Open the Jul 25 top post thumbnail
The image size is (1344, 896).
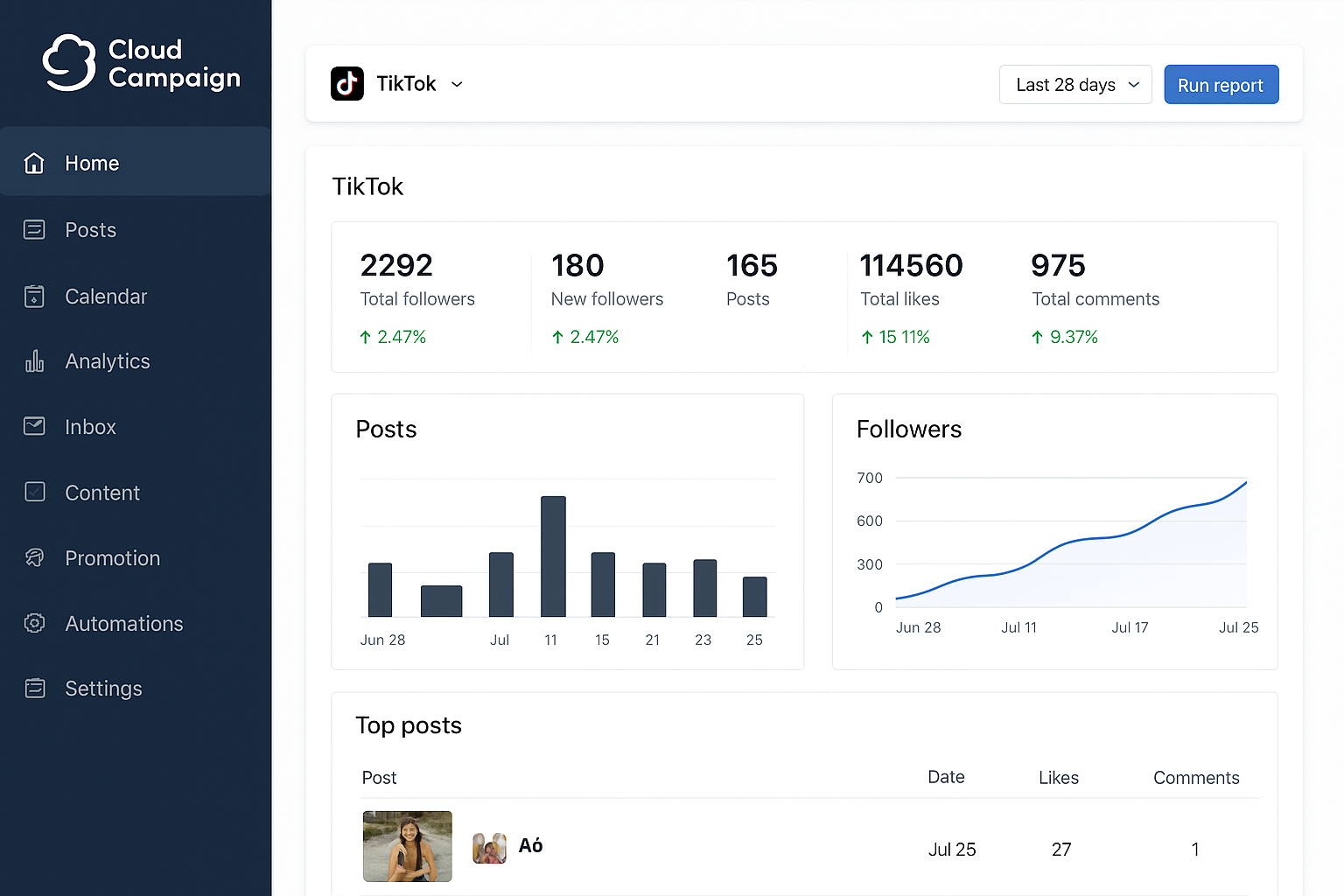click(408, 846)
